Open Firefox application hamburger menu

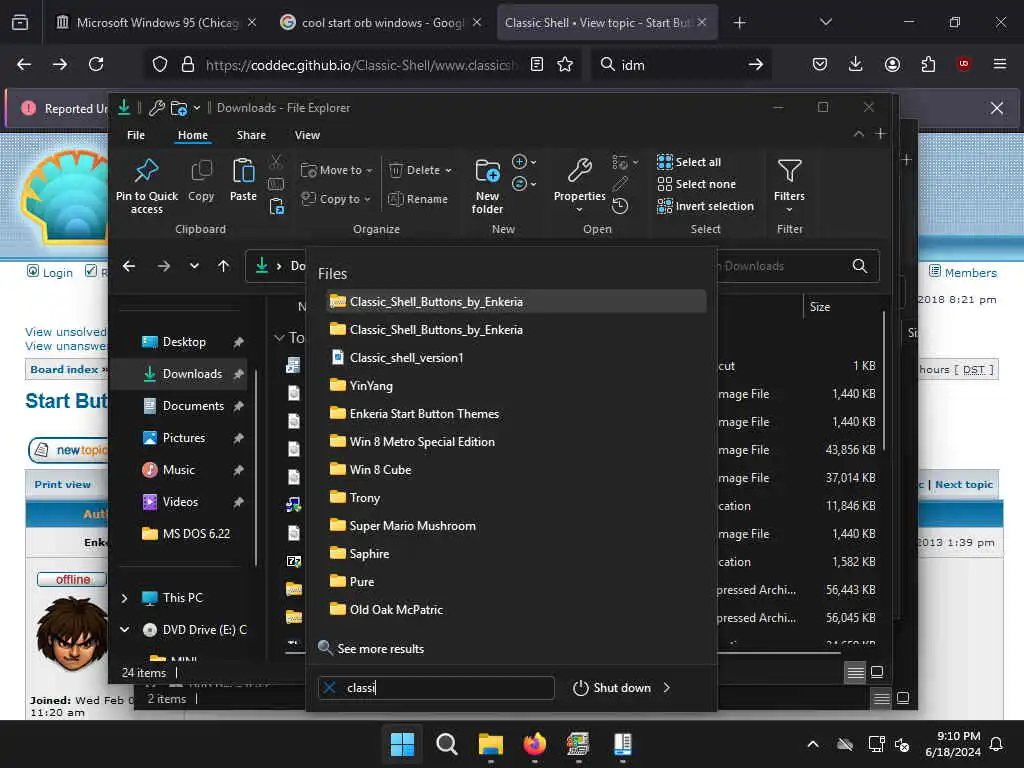[999, 64]
